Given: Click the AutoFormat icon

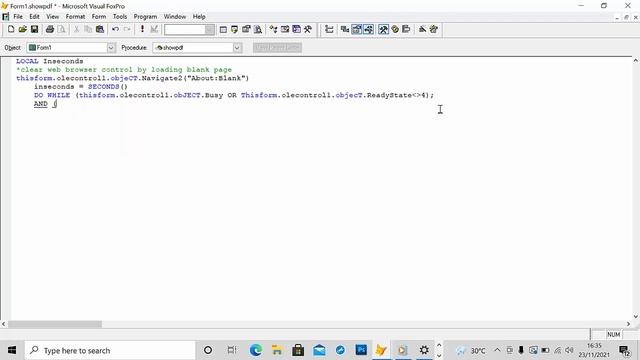Looking at the screenshot, I should [434, 29].
